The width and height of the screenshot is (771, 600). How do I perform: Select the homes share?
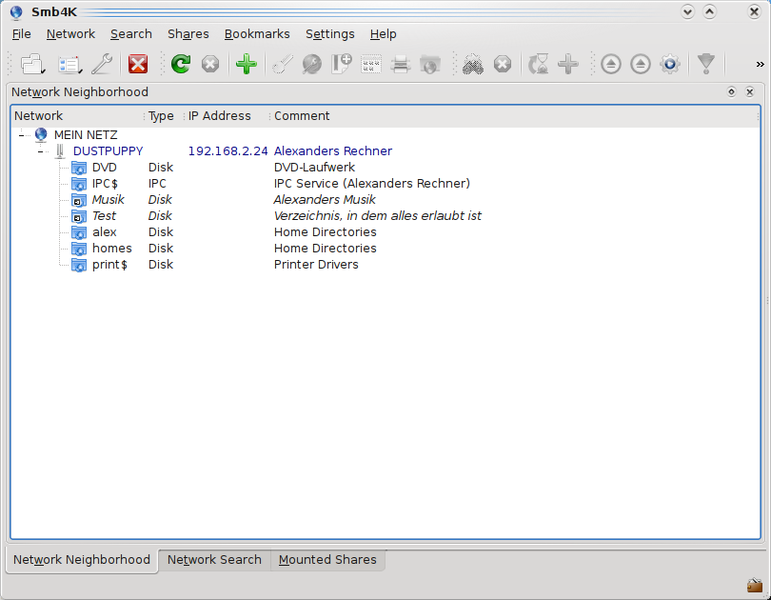point(112,248)
